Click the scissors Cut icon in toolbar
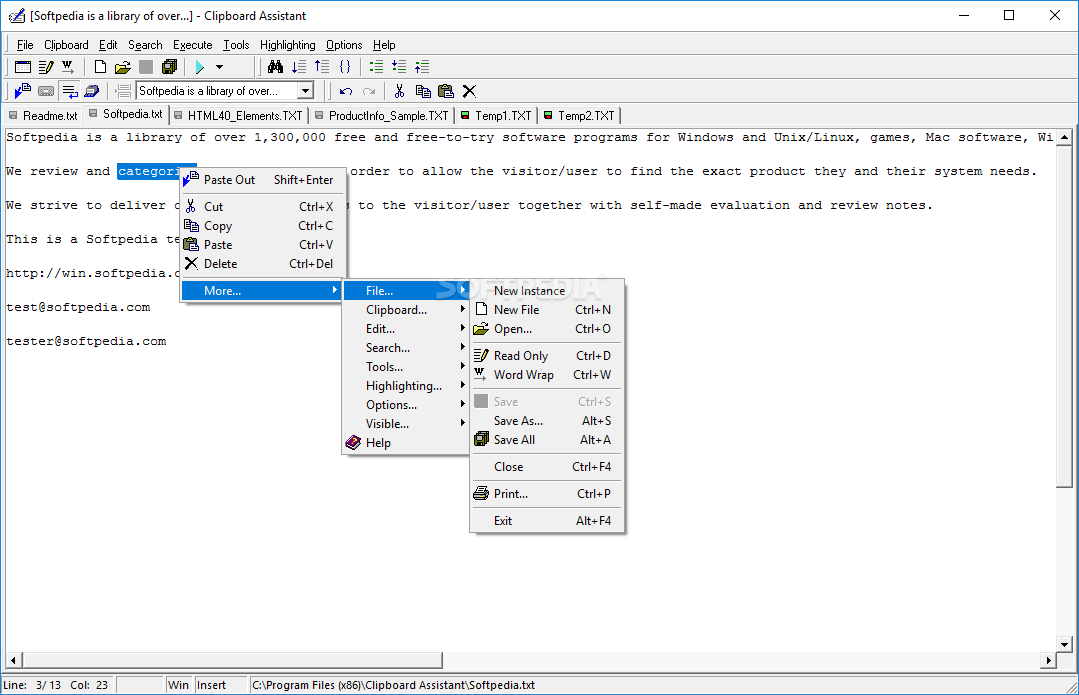 click(x=399, y=91)
